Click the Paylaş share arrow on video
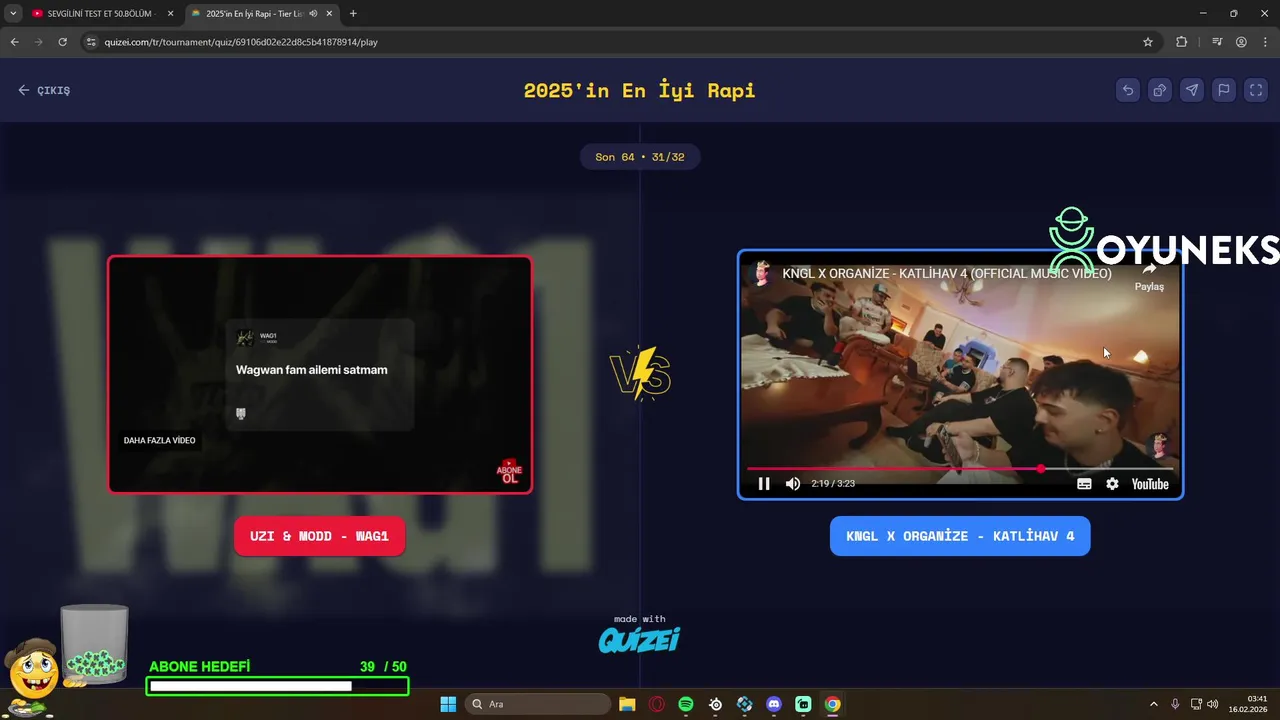This screenshot has height=720, width=1280. (x=1149, y=277)
